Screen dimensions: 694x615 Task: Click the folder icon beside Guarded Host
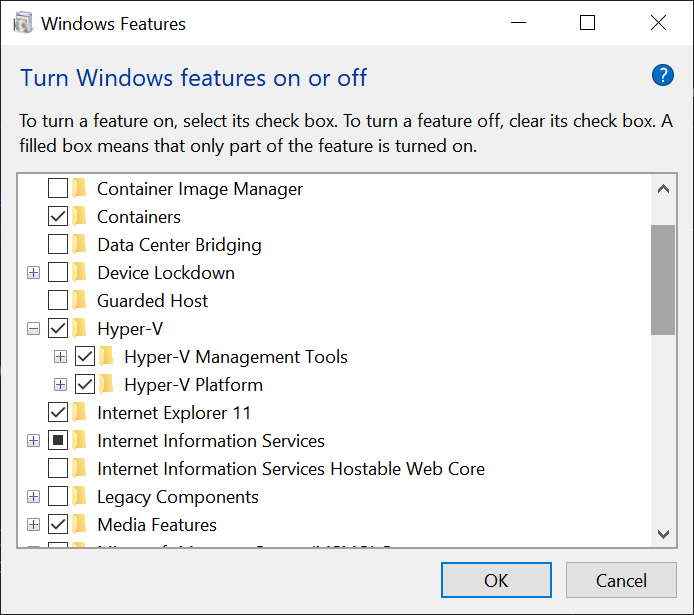point(80,301)
